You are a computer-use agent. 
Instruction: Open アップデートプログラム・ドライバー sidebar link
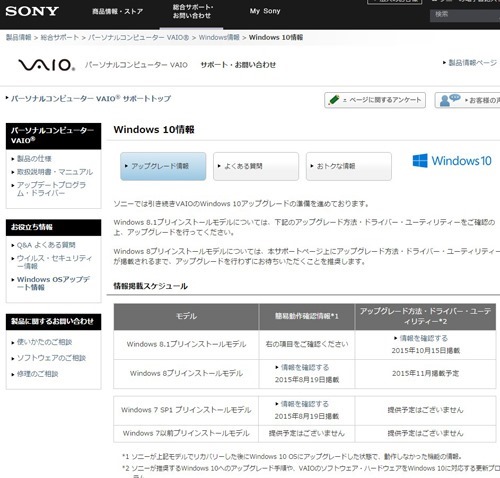click(x=51, y=189)
